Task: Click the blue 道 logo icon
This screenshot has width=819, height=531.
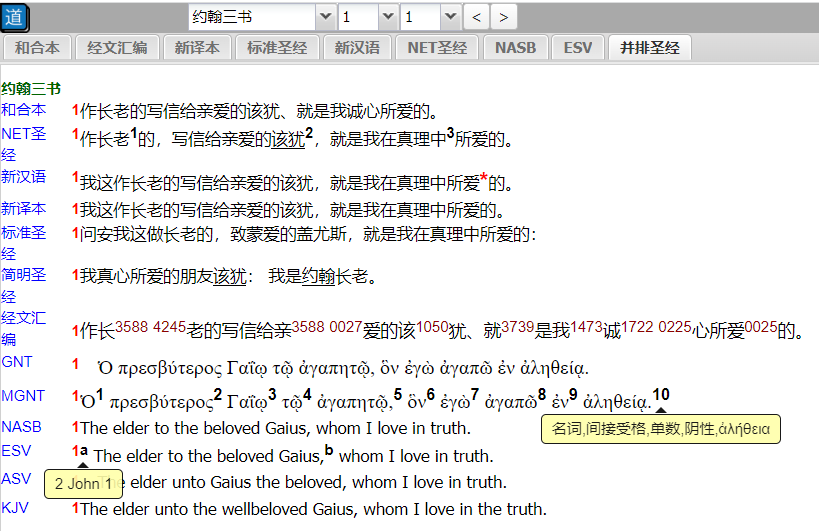Action: [x=15, y=17]
